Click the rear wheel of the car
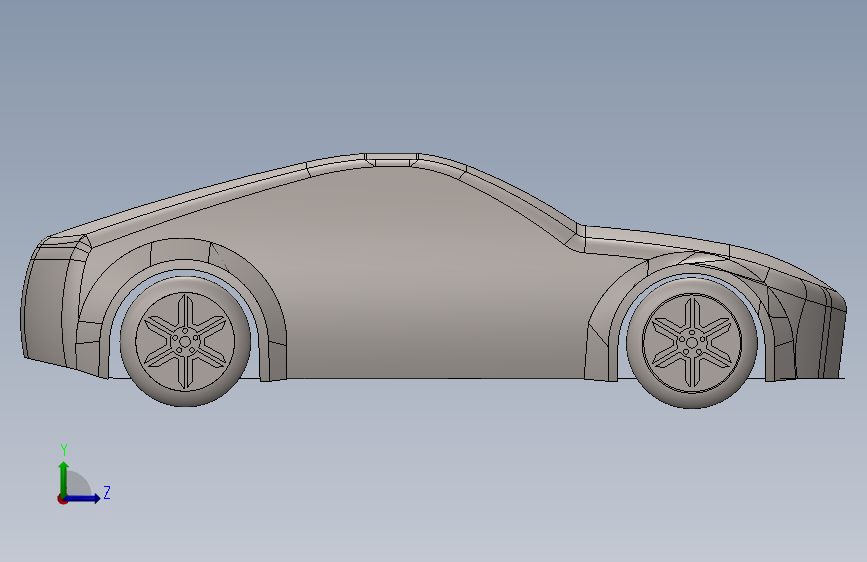Viewport: 867px width, 562px height. (x=185, y=341)
